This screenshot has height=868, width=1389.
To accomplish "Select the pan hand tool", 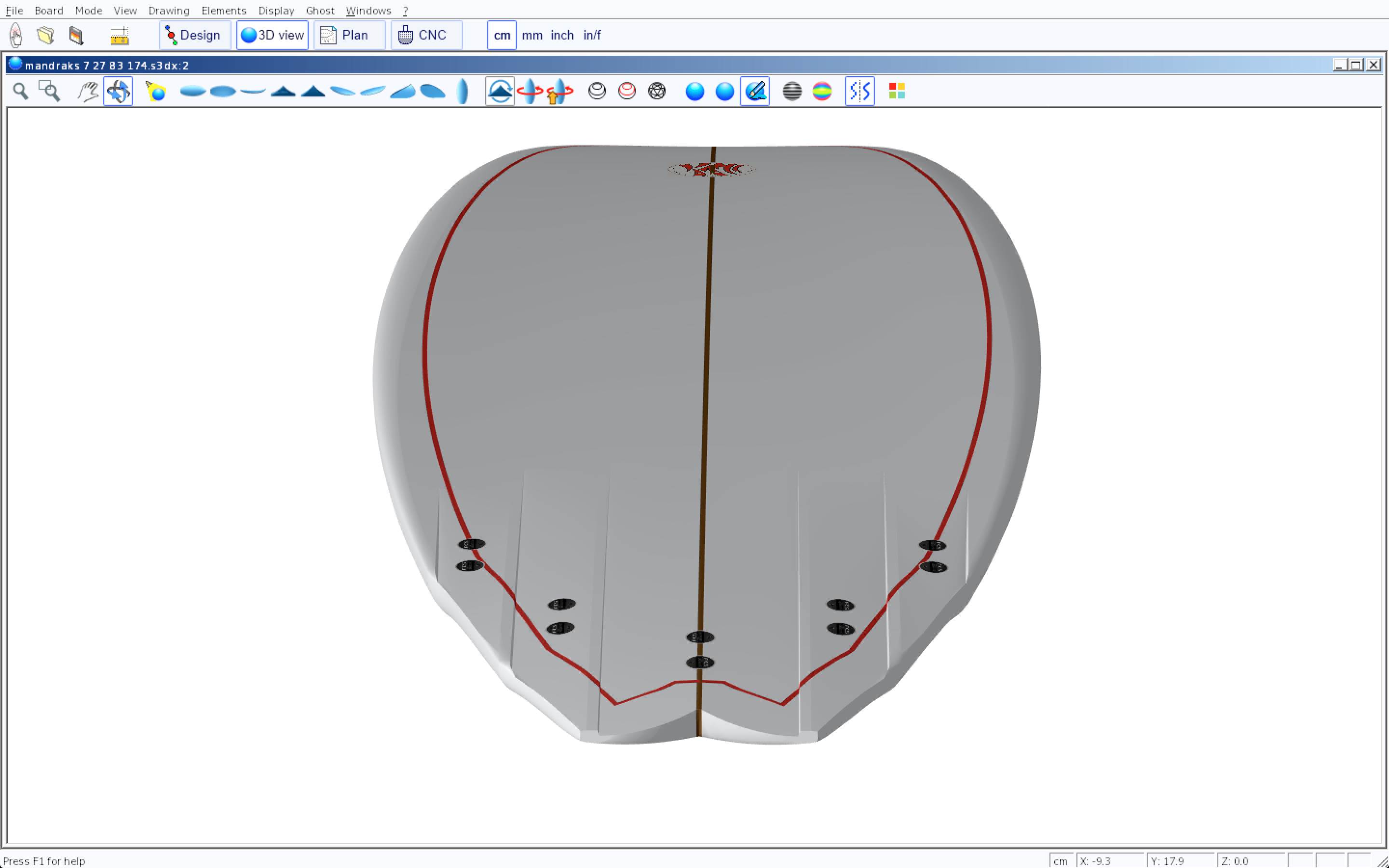I will pos(88,91).
